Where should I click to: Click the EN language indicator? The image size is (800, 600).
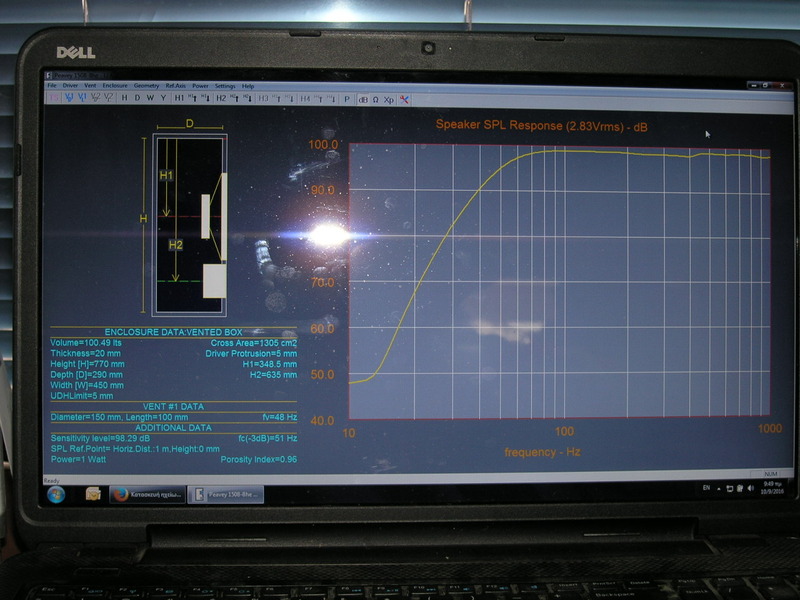[706, 488]
